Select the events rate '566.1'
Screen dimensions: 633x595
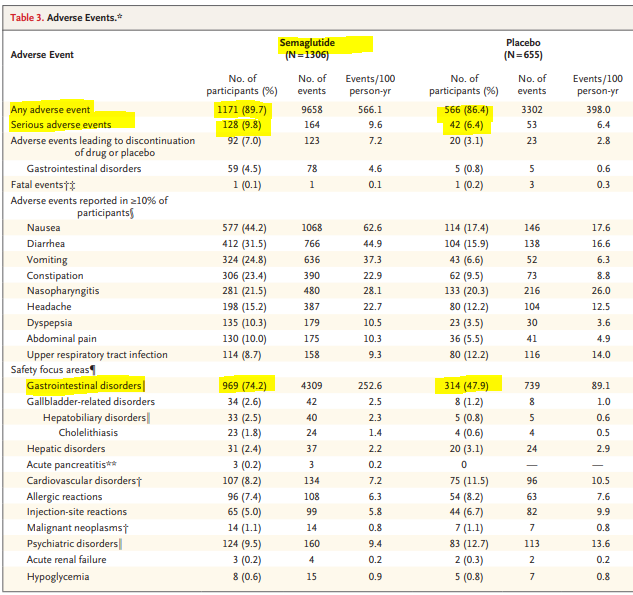point(370,110)
